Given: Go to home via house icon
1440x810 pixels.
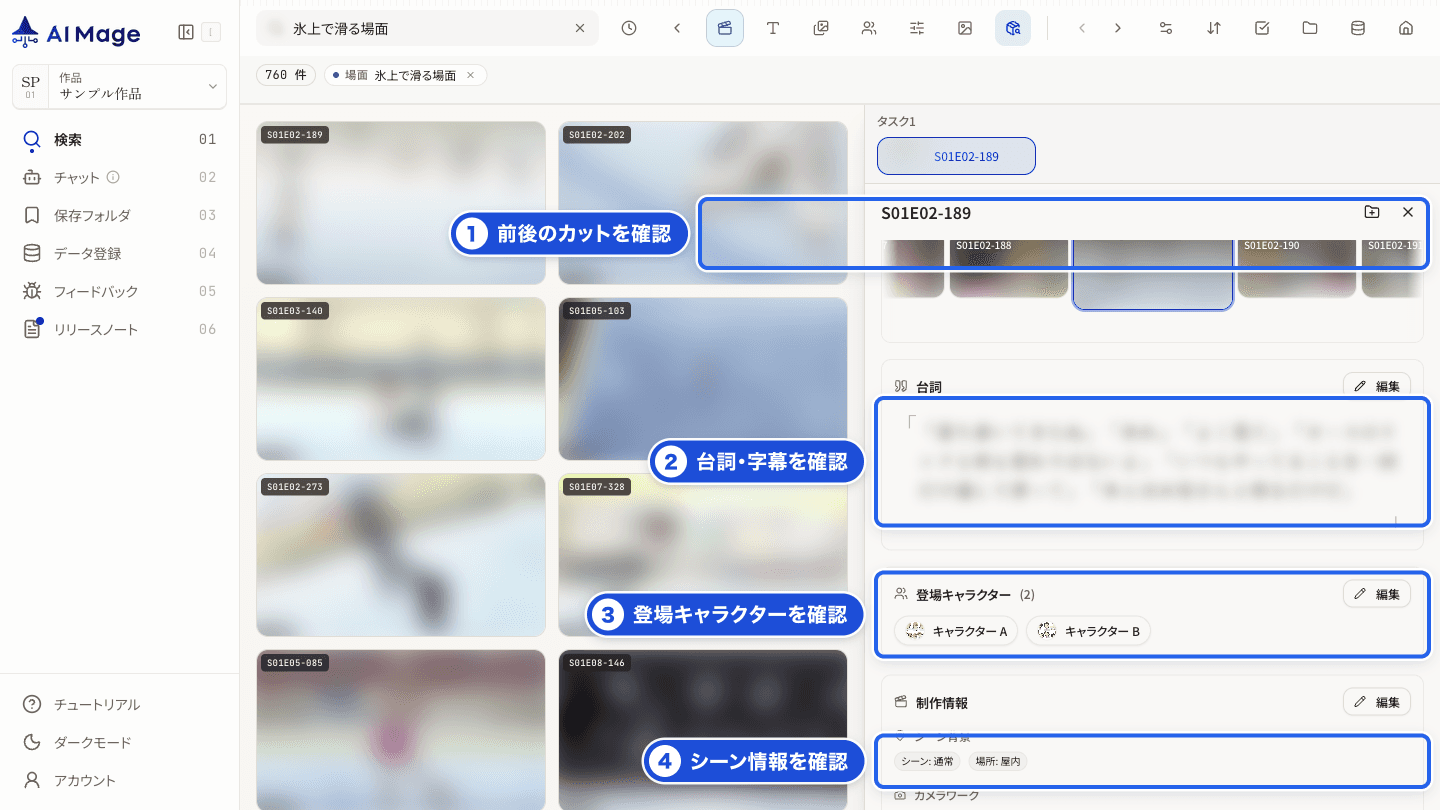Looking at the screenshot, I should click(1406, 28).
